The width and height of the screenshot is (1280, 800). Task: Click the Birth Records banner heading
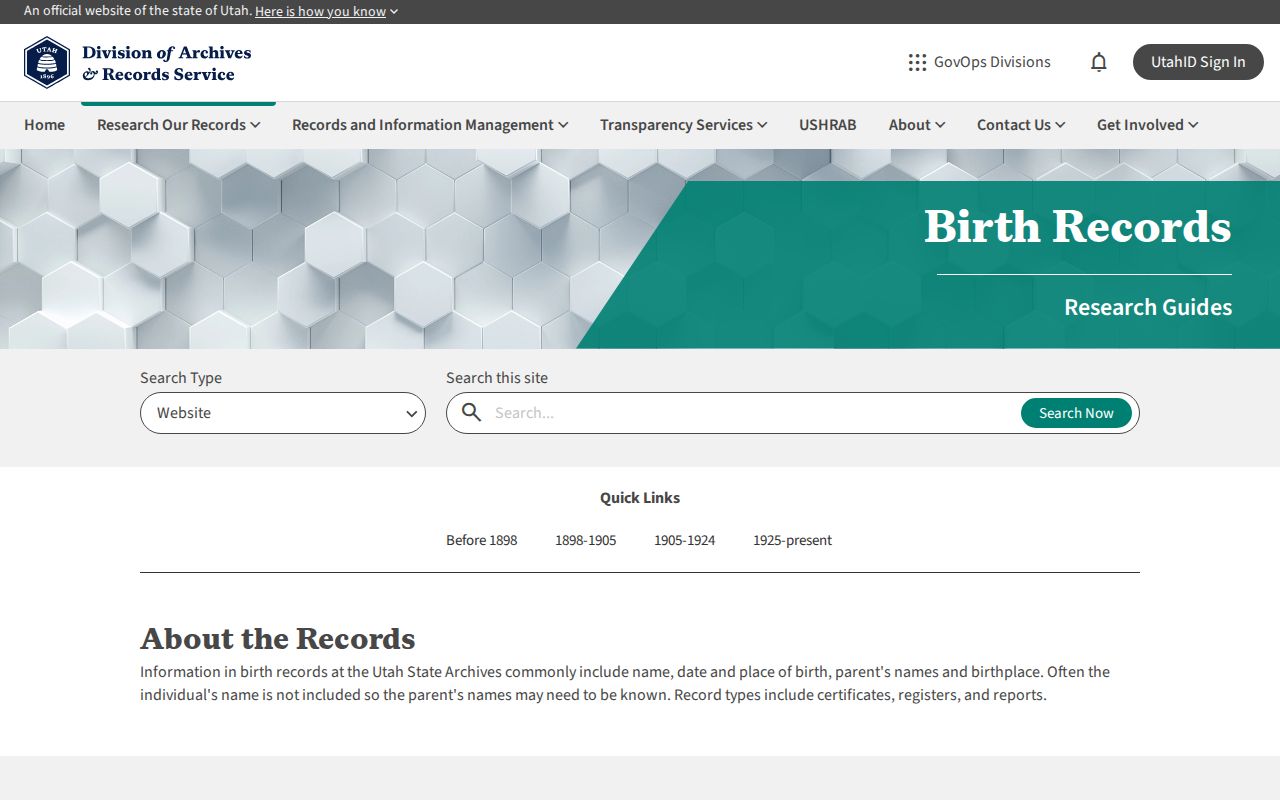click(1078, 226)
